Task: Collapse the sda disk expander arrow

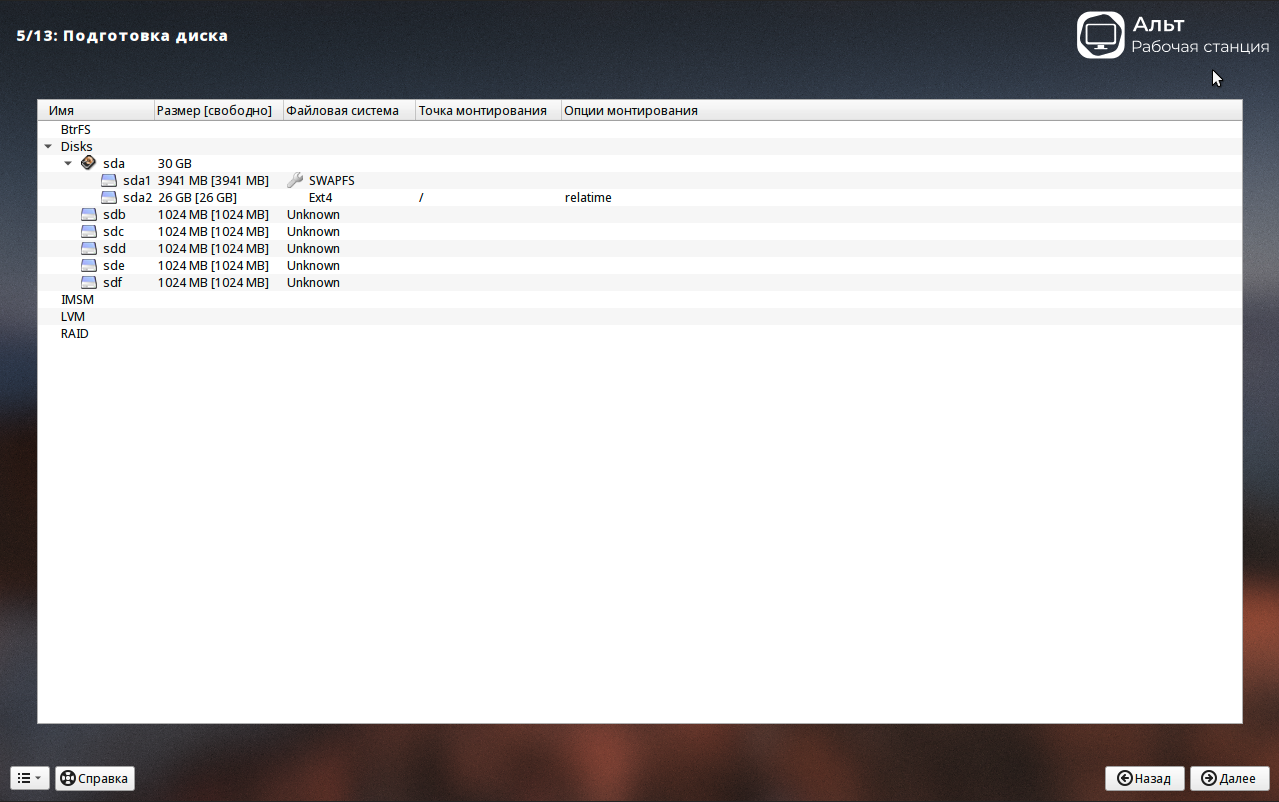Action: click(x=68, y=163)
